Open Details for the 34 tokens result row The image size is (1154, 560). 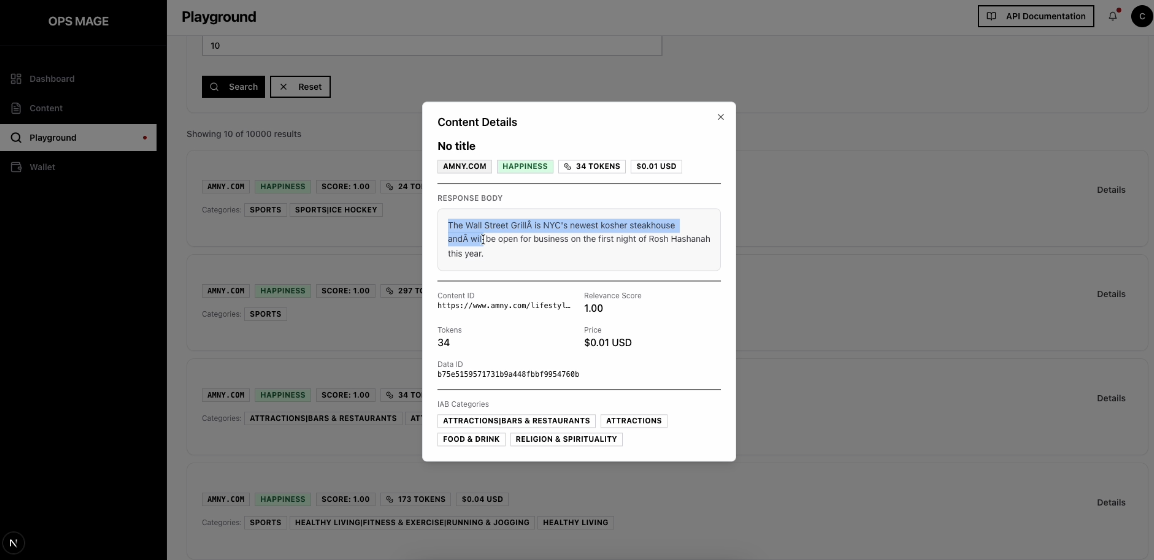[x=1111, y=398]
